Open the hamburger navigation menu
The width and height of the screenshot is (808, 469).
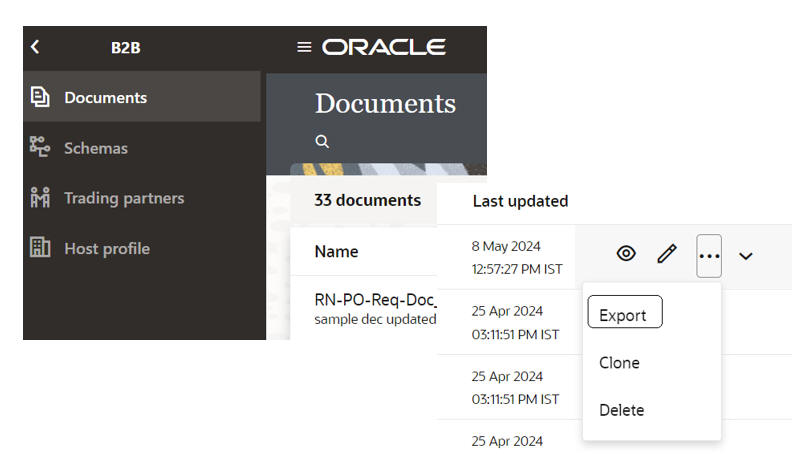tap(304, 47)
